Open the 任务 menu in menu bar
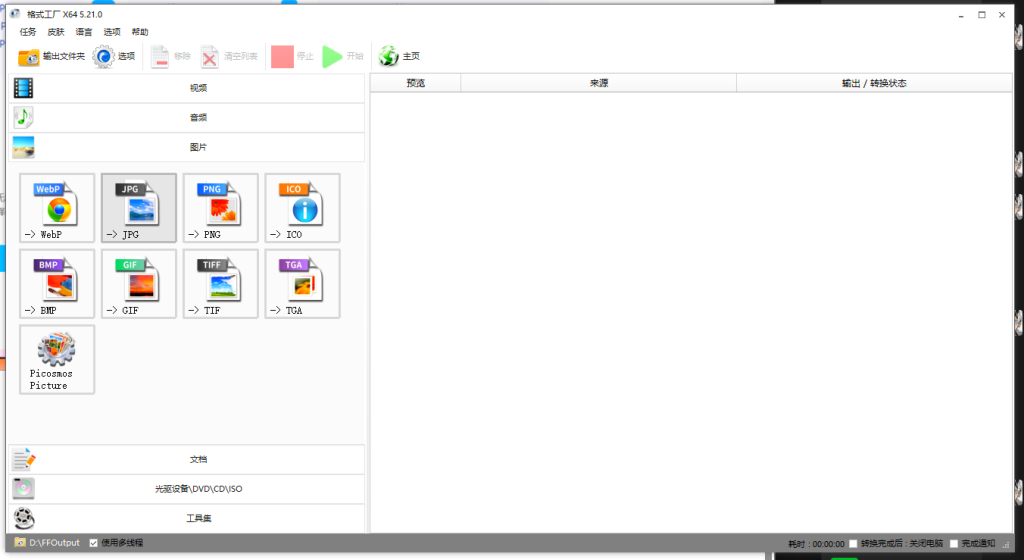Viewport: 1024px width, 560px height. point(28,32)
